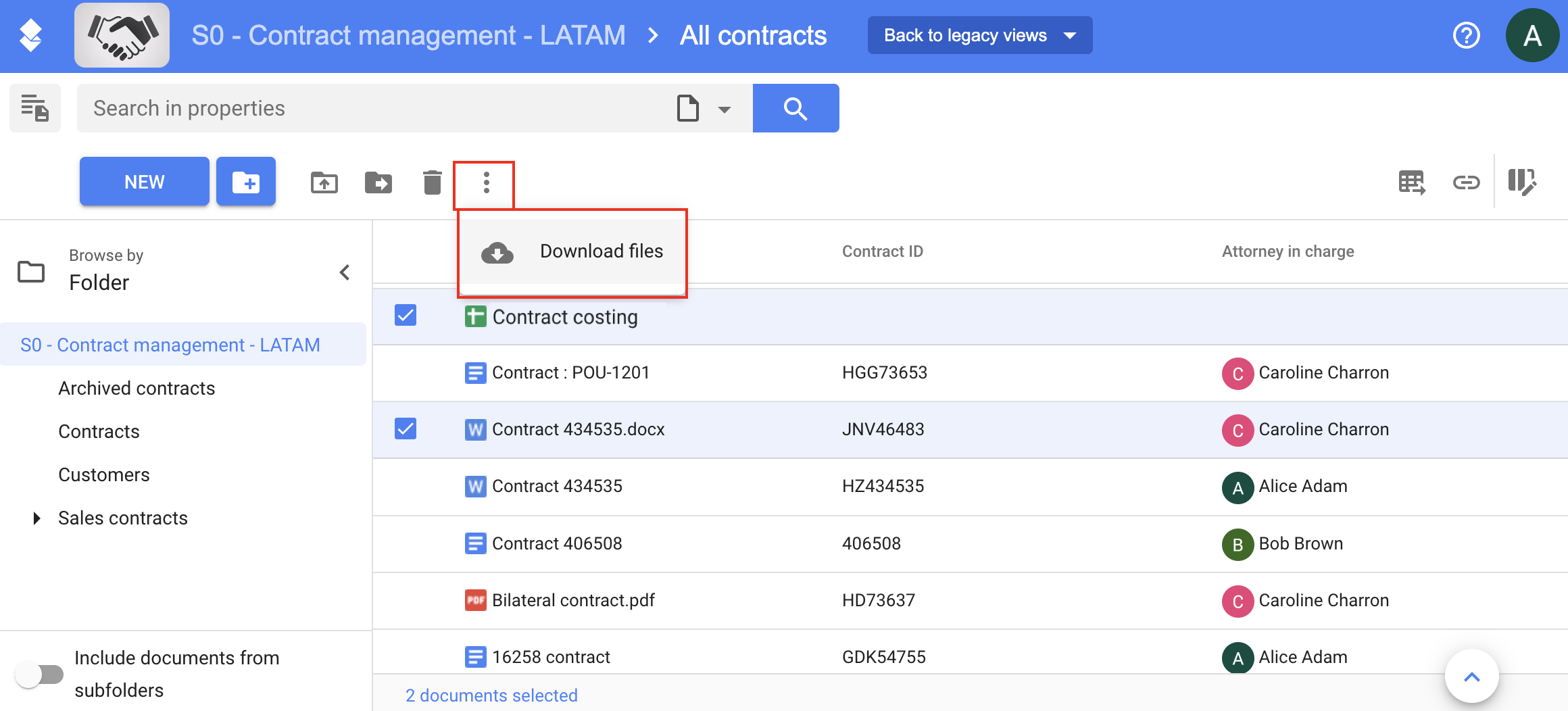The width and height of the screenshot is (1568, 711).
Task: Click the move to folder icon
Action: (x=378, y=182)
